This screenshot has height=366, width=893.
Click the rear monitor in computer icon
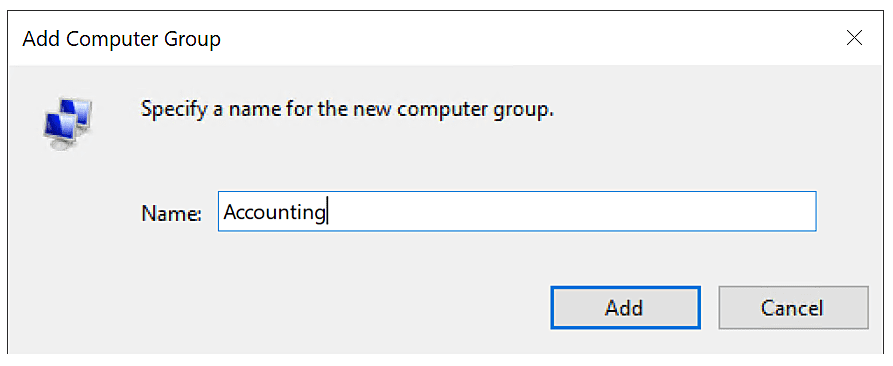[x=79, y=113]
